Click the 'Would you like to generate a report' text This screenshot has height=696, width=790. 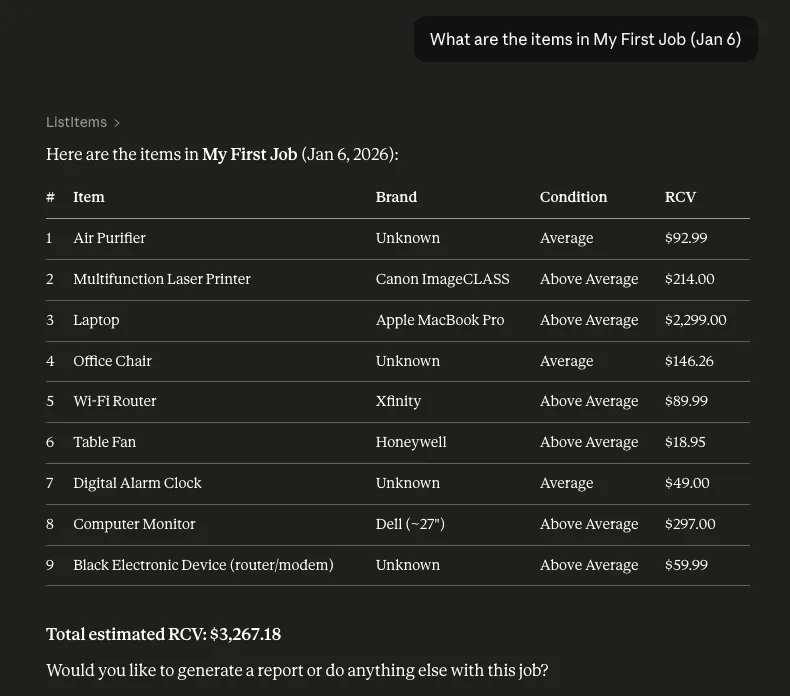[297, 671]
